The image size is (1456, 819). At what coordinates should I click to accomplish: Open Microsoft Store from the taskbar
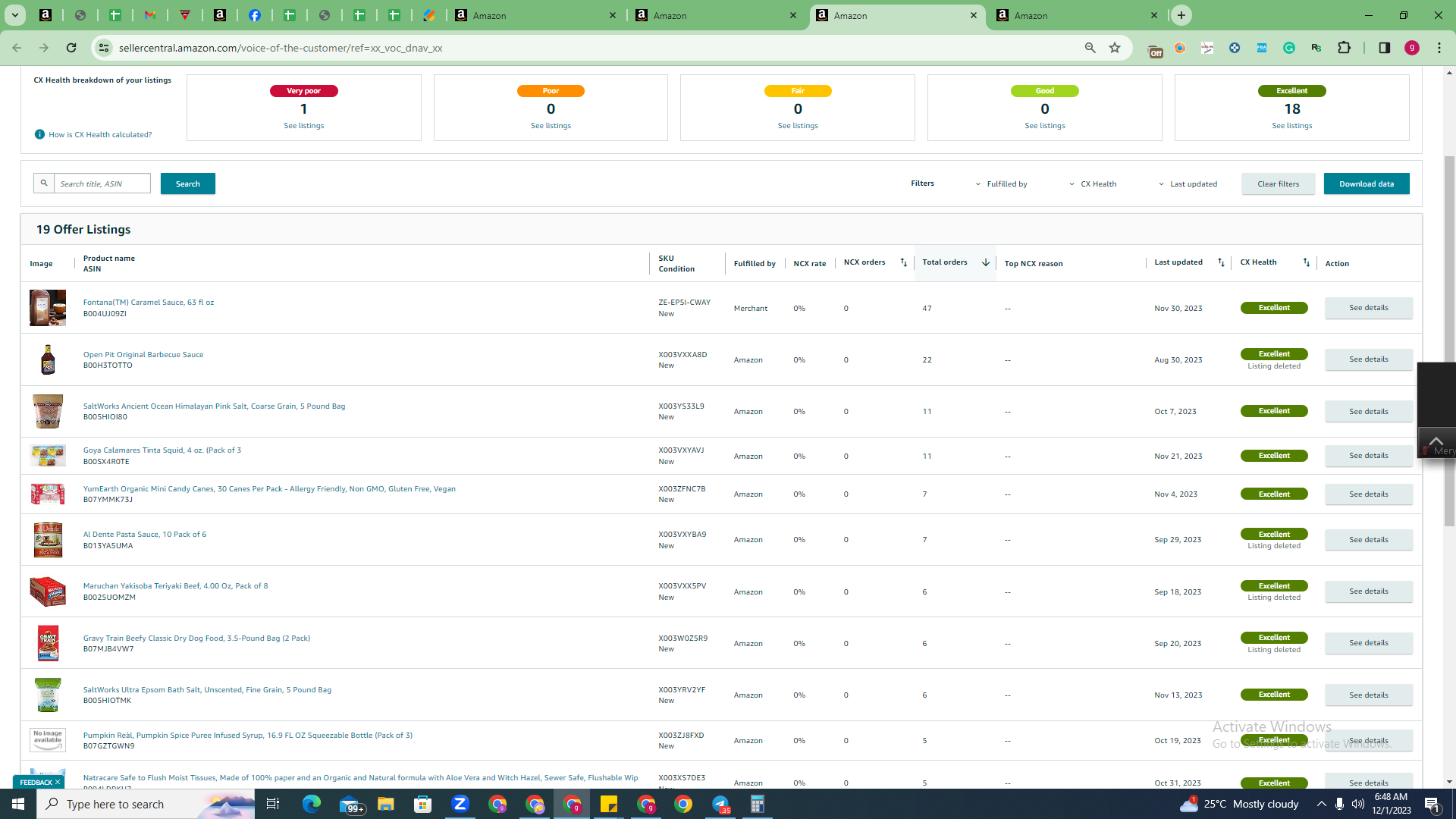tap(423, 804)
